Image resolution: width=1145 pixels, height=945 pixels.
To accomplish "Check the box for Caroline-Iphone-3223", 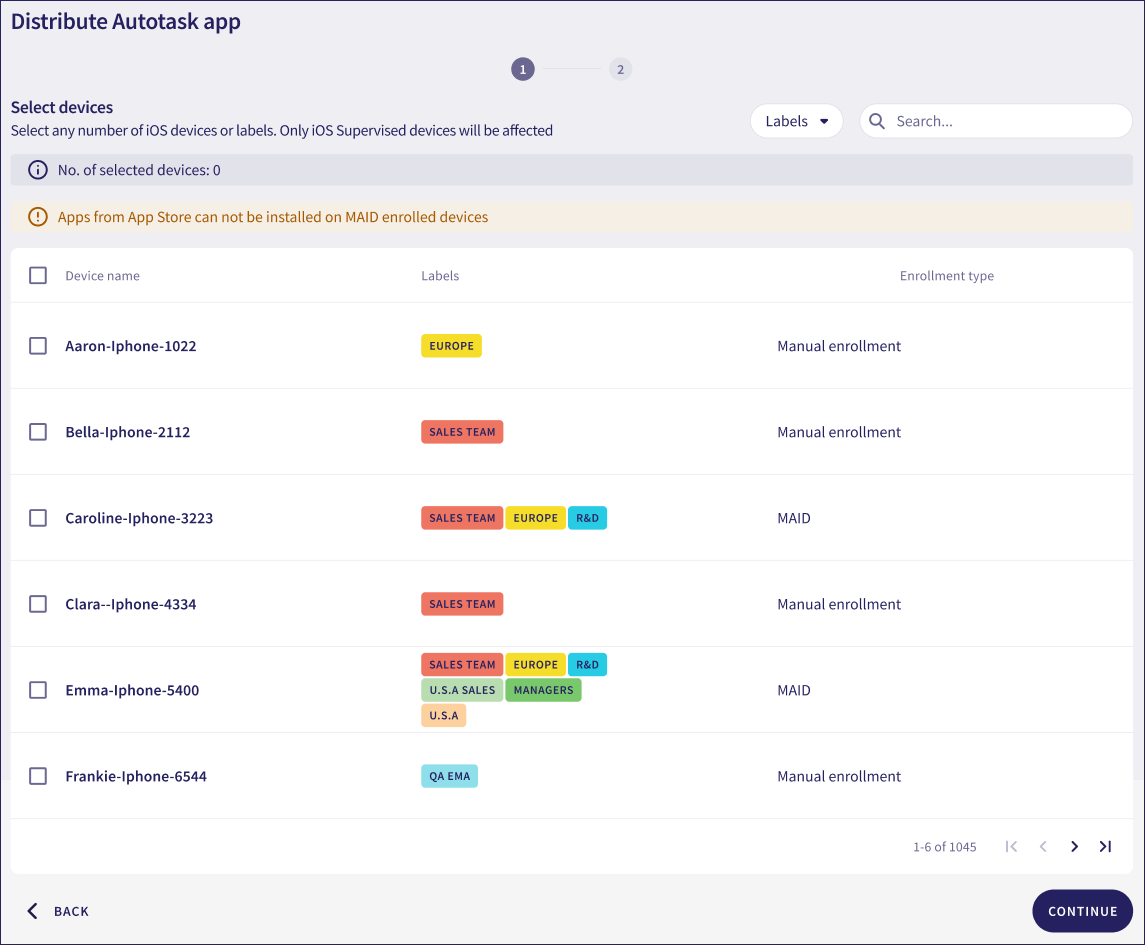I will (38, 518).
